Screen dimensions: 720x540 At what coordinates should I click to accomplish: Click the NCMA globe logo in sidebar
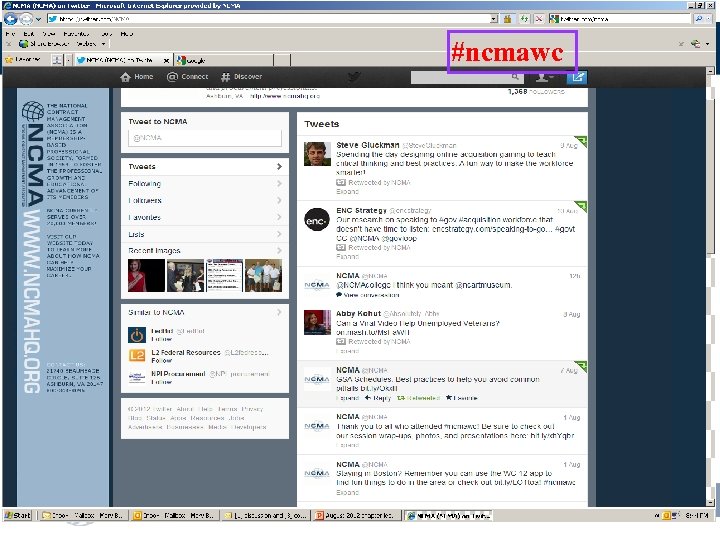tap(33, 112)
